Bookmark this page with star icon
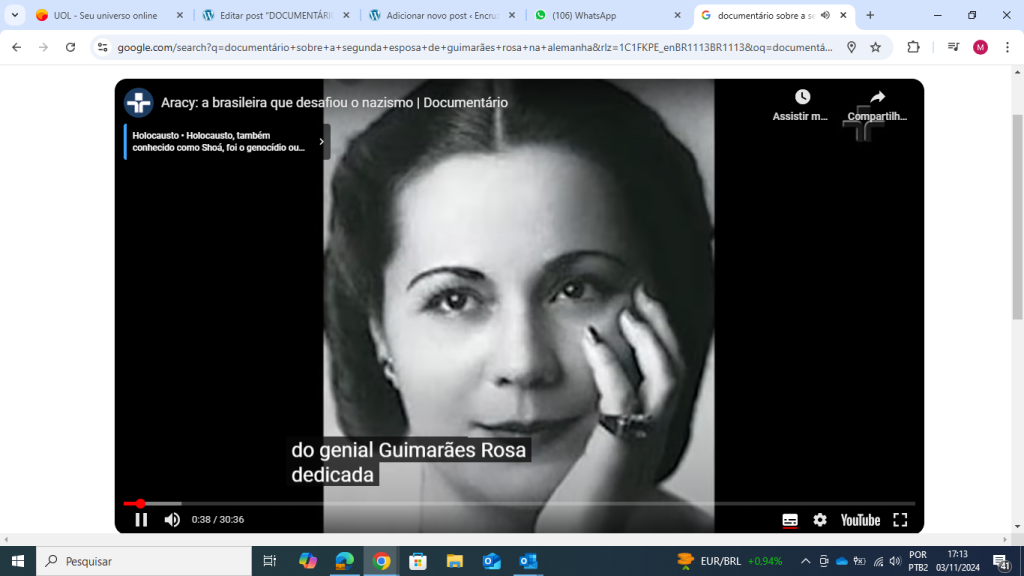The height and width of the screenshot is (576, 1024). [x=876, y=47]
